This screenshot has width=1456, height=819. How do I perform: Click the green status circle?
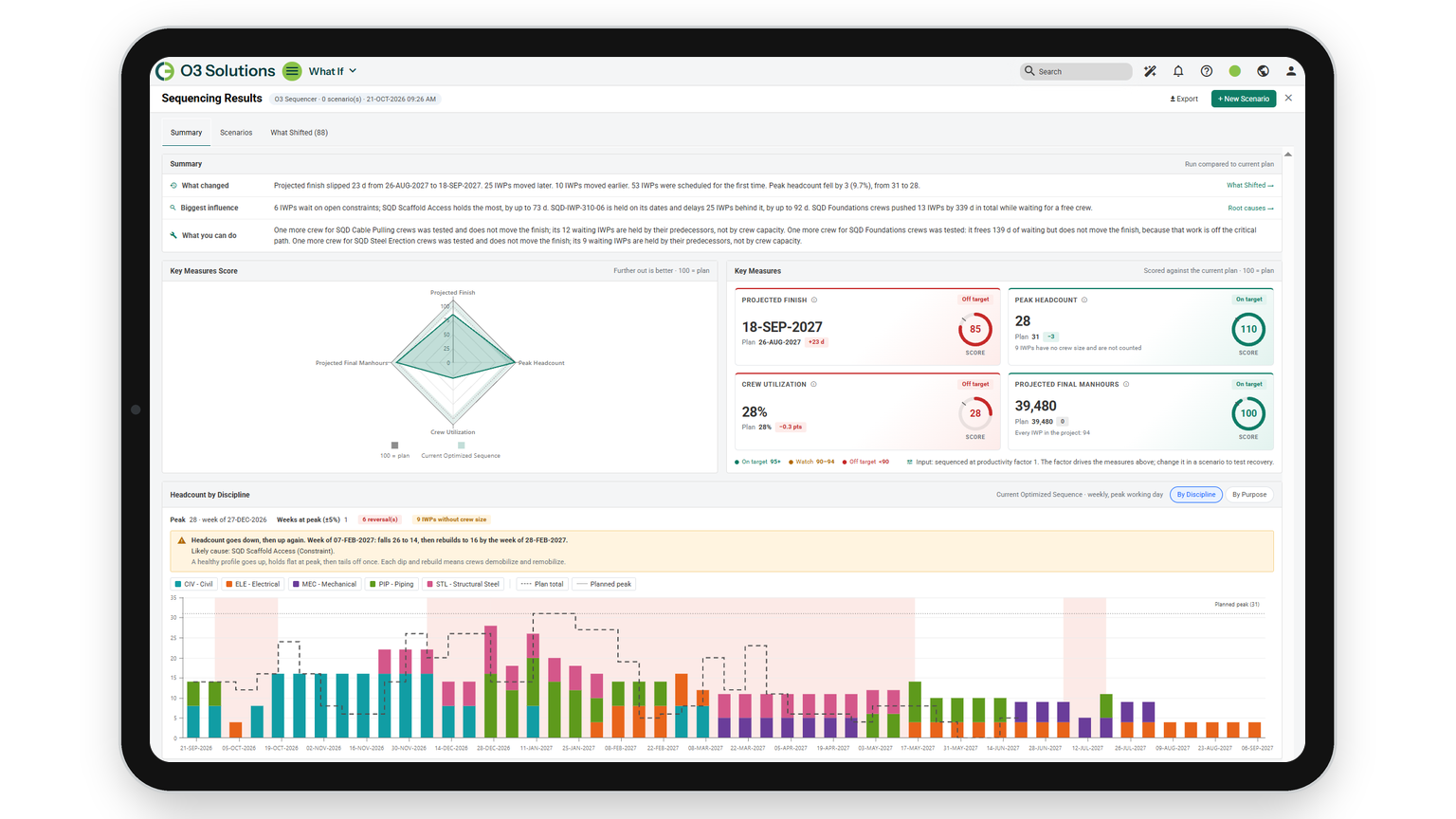pyautogui.click(x=1235, y=71)
